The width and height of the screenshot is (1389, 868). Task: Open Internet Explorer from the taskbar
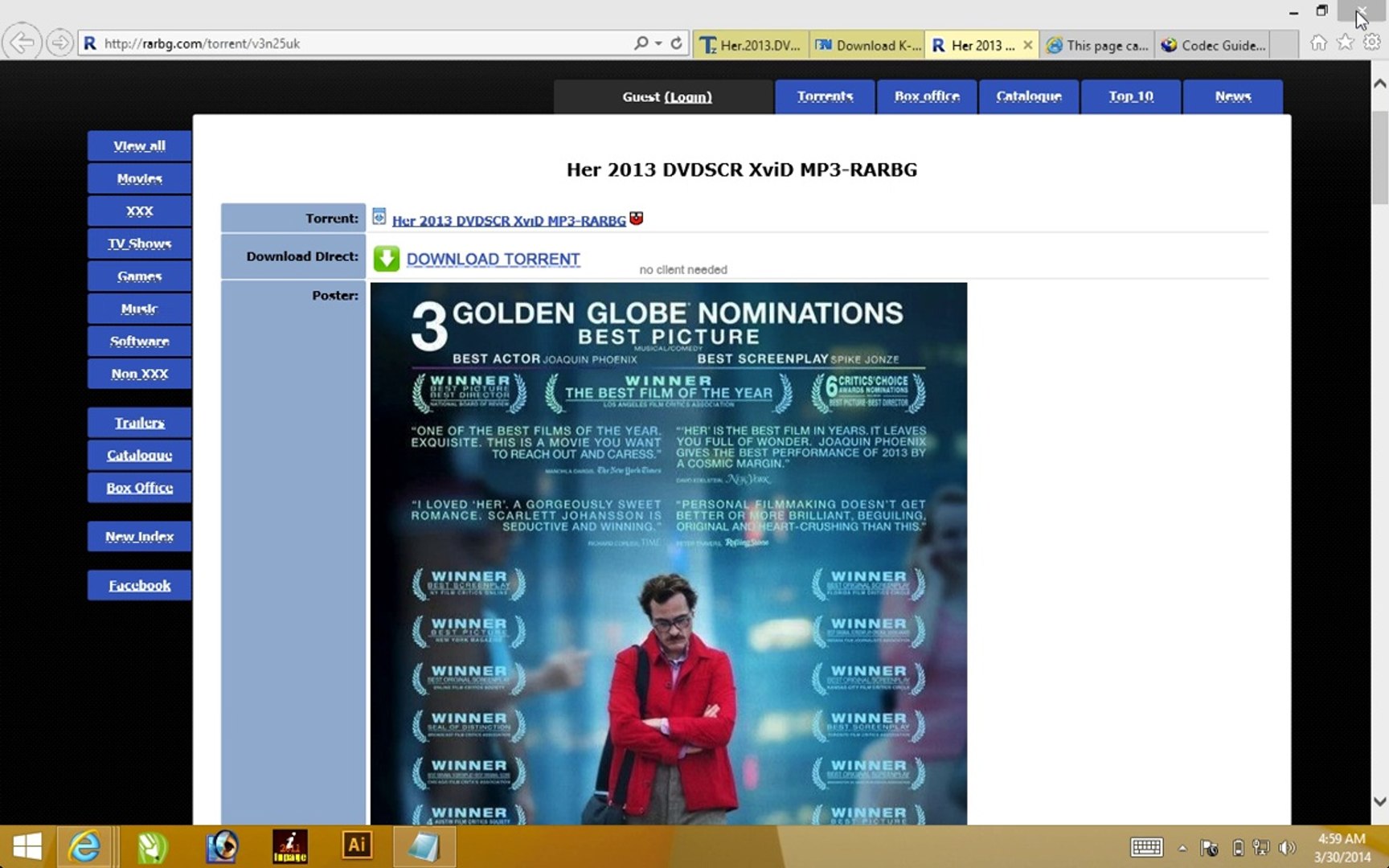(84, 846)
